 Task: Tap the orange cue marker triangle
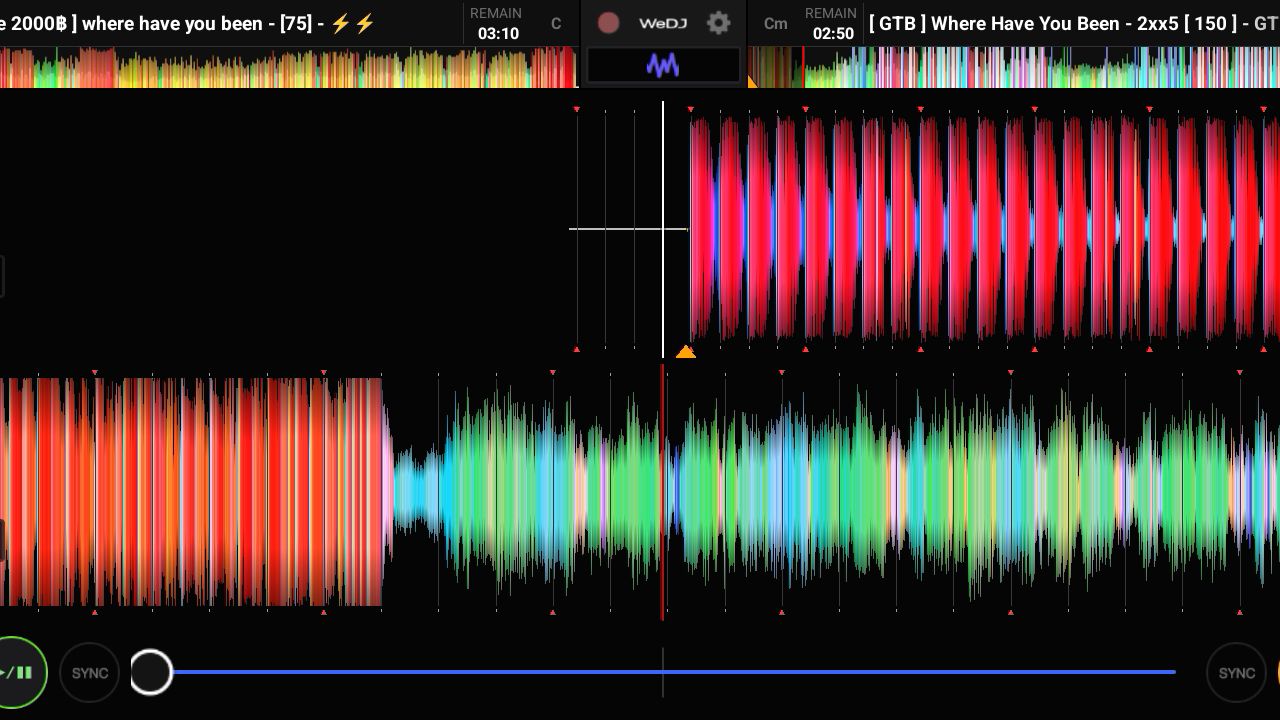[x=685, y=351]
